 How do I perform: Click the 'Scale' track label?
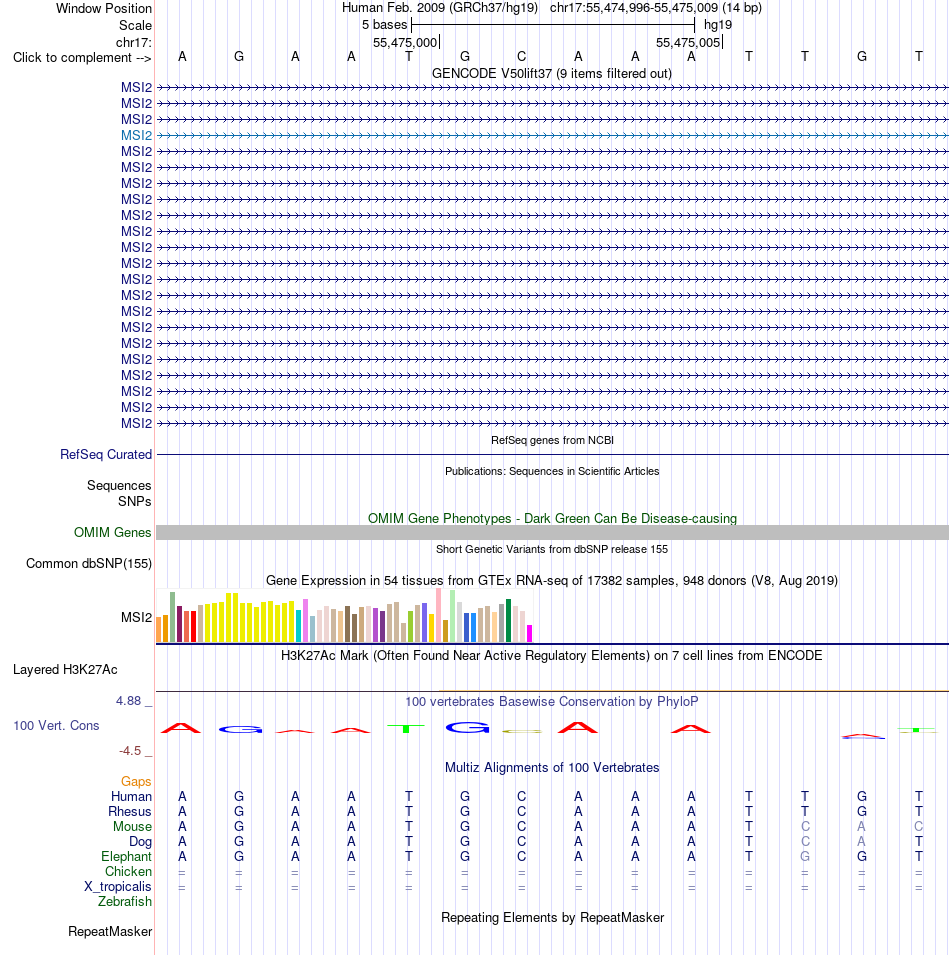(135, 26)
